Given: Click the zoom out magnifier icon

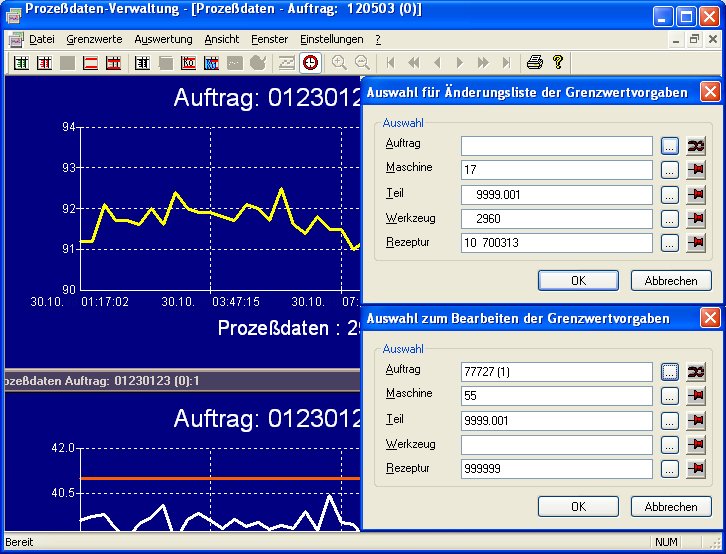Looking at the screenshot, I should [362, 62].
